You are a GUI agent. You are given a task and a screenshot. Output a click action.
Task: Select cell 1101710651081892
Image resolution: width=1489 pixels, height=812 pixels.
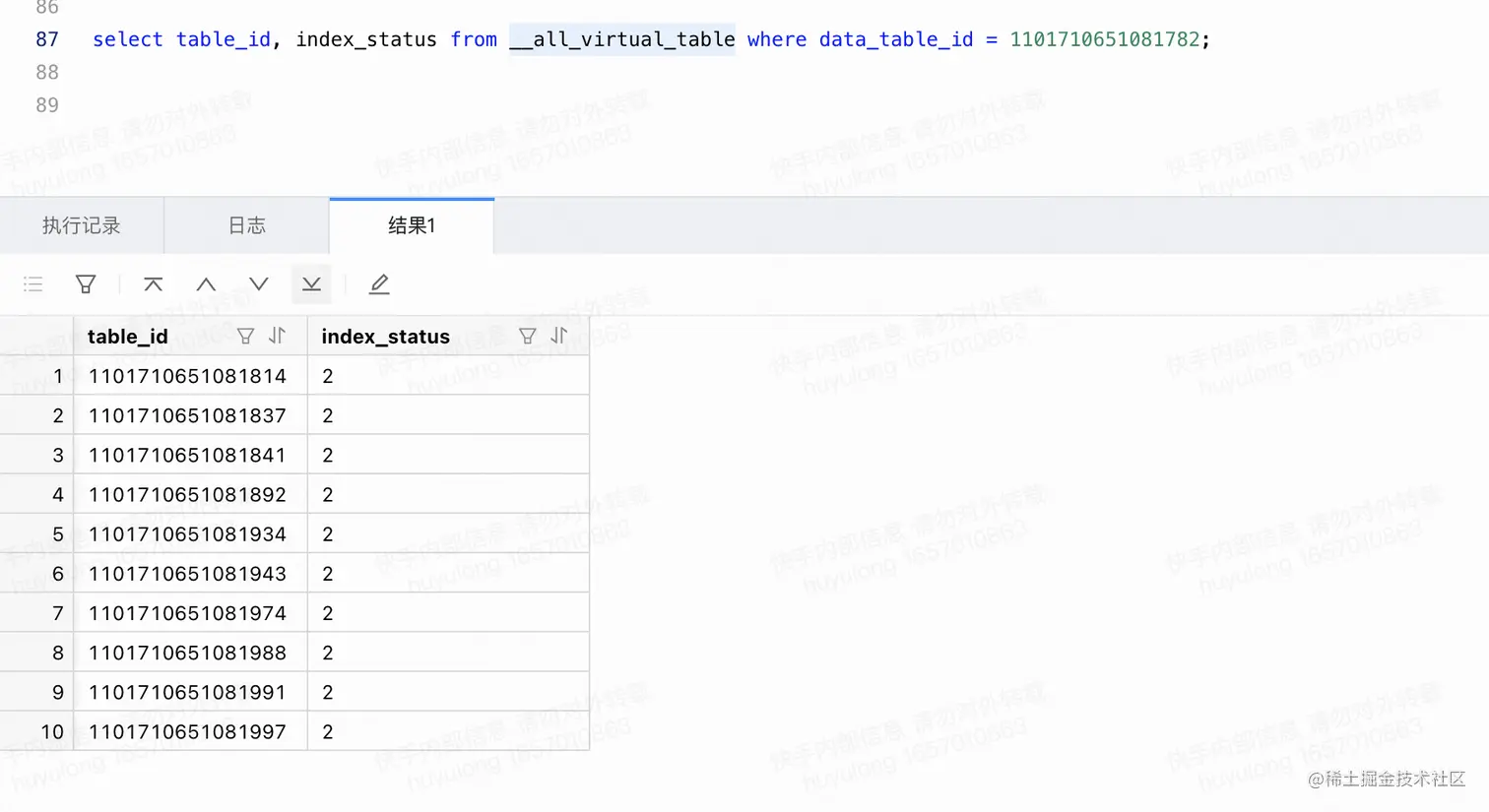(x=190, y=494)
